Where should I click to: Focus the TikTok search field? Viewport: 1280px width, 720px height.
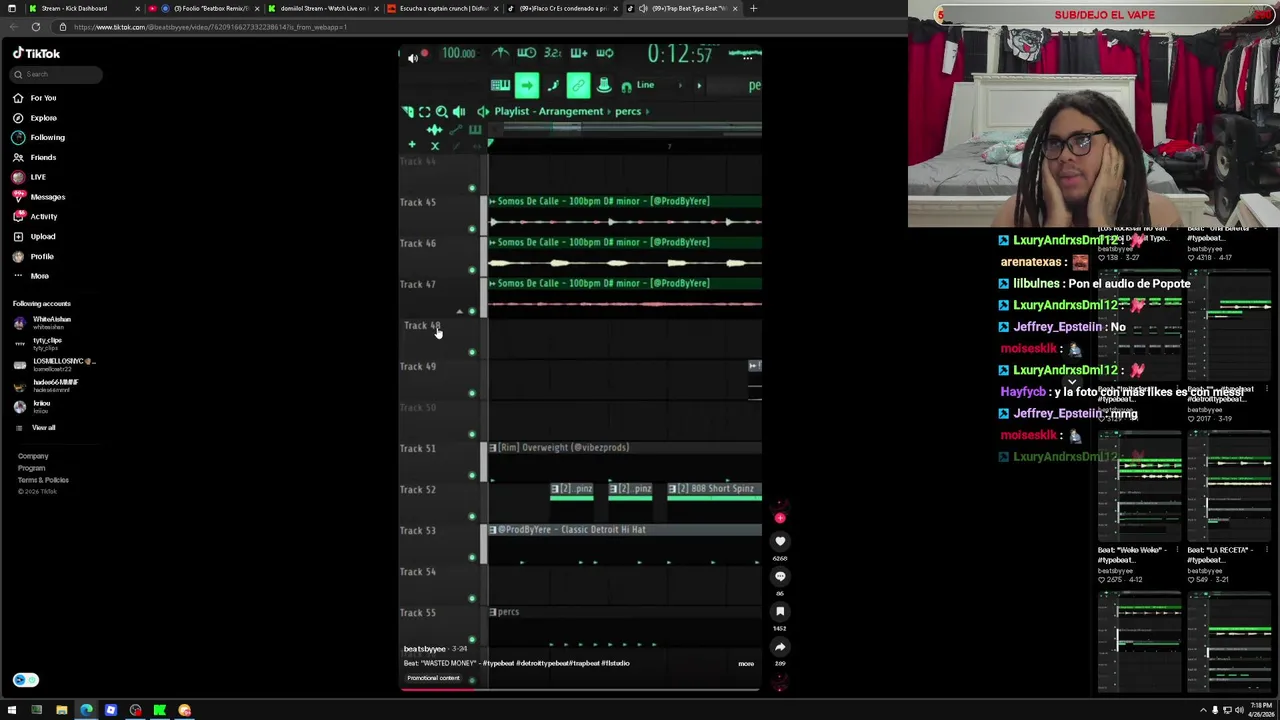tap(56, 74)
